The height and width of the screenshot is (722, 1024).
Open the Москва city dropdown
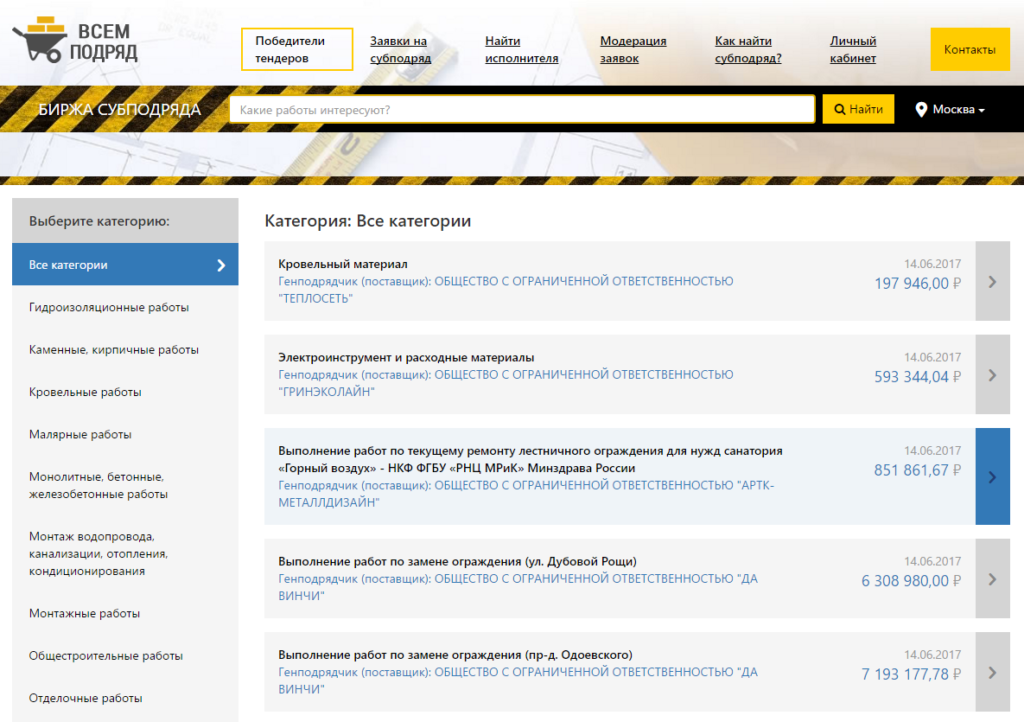click(x=952, y=108)
